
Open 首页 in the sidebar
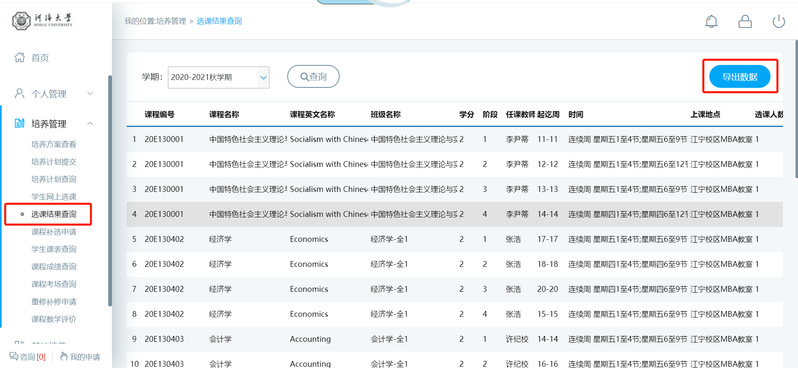click(x=40, y=58)
